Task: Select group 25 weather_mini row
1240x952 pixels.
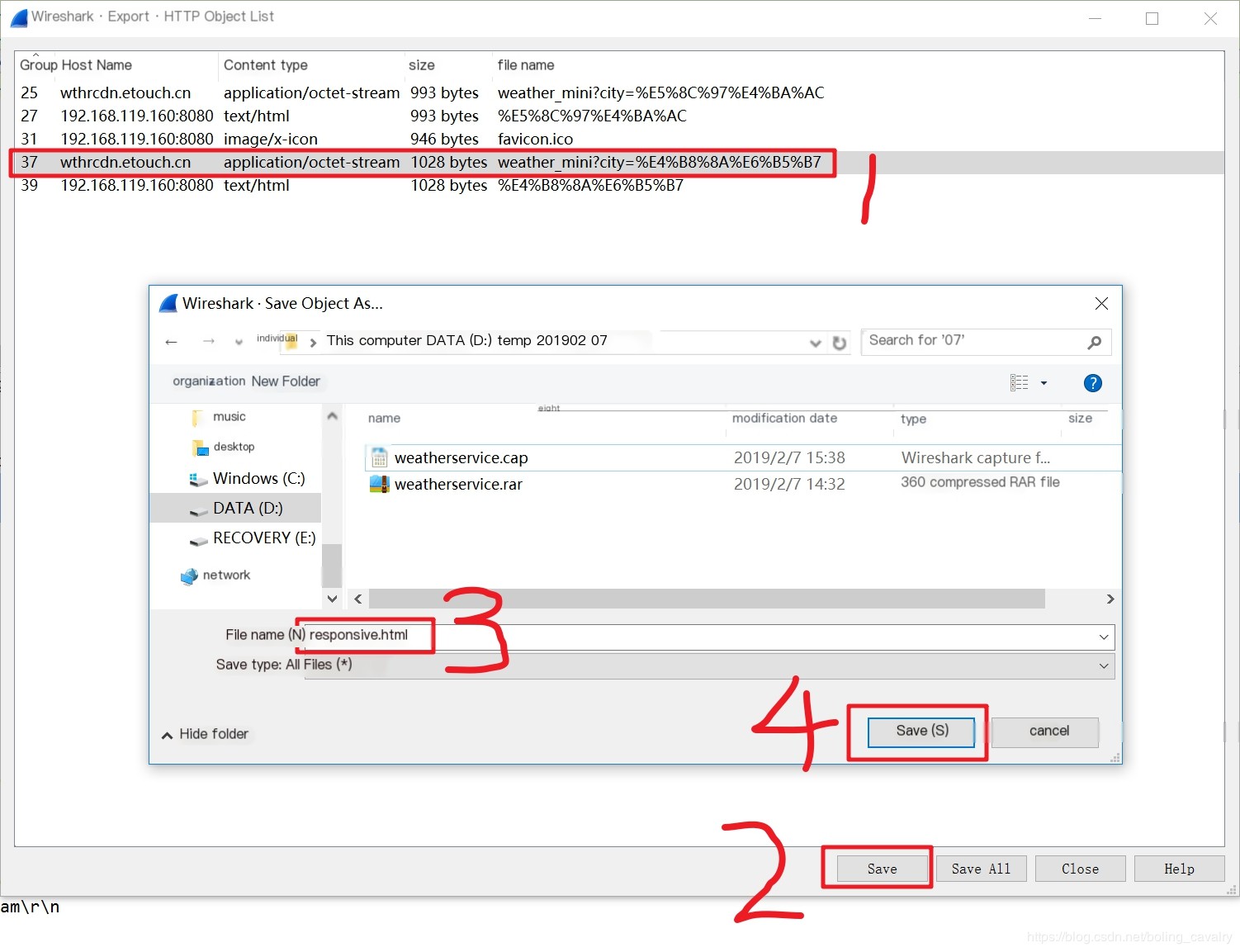Action: click(619, 92)
